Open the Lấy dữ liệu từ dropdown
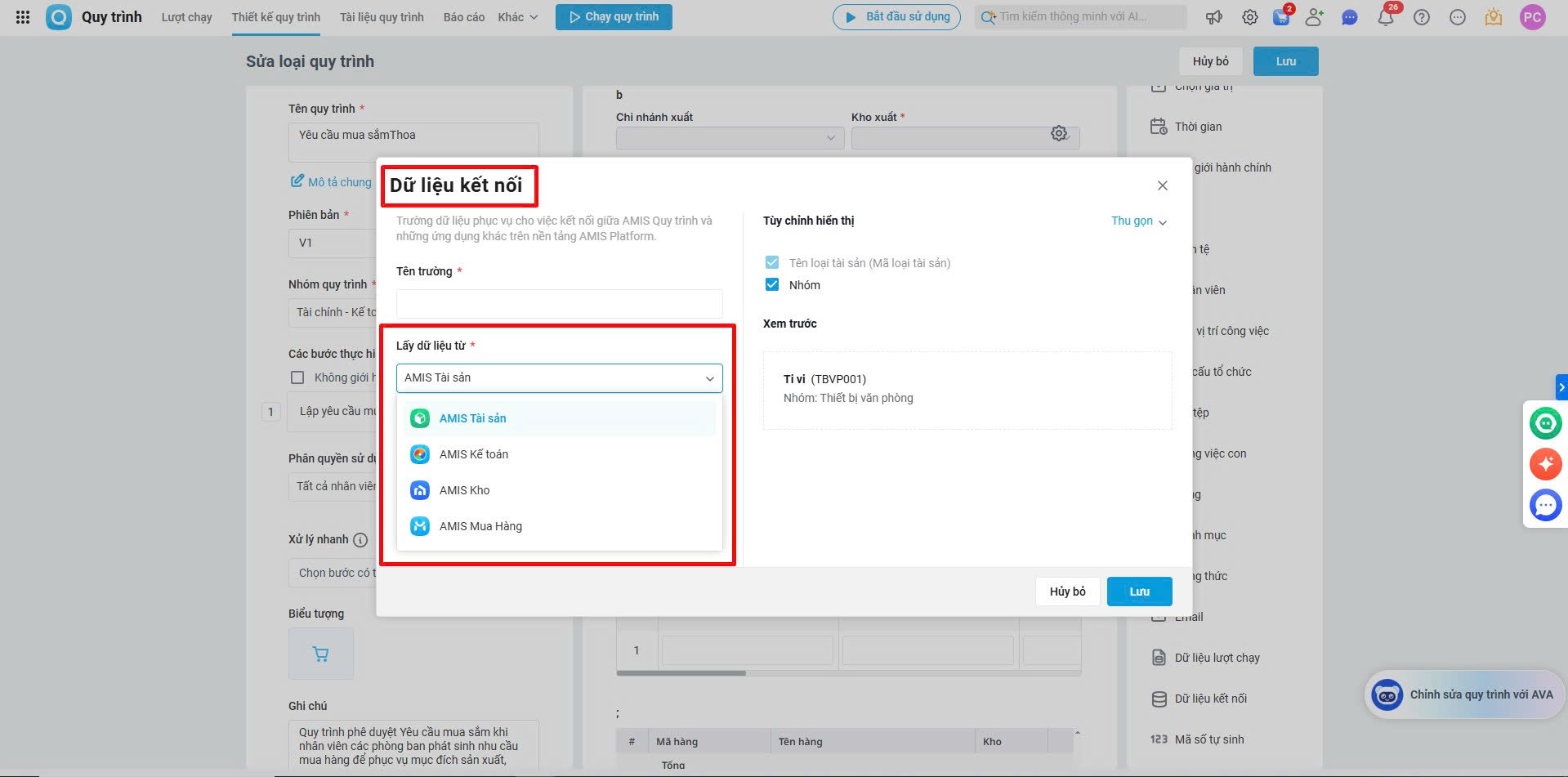The height and width of the screenshot is (777, 1568). [x=560, y=378]
